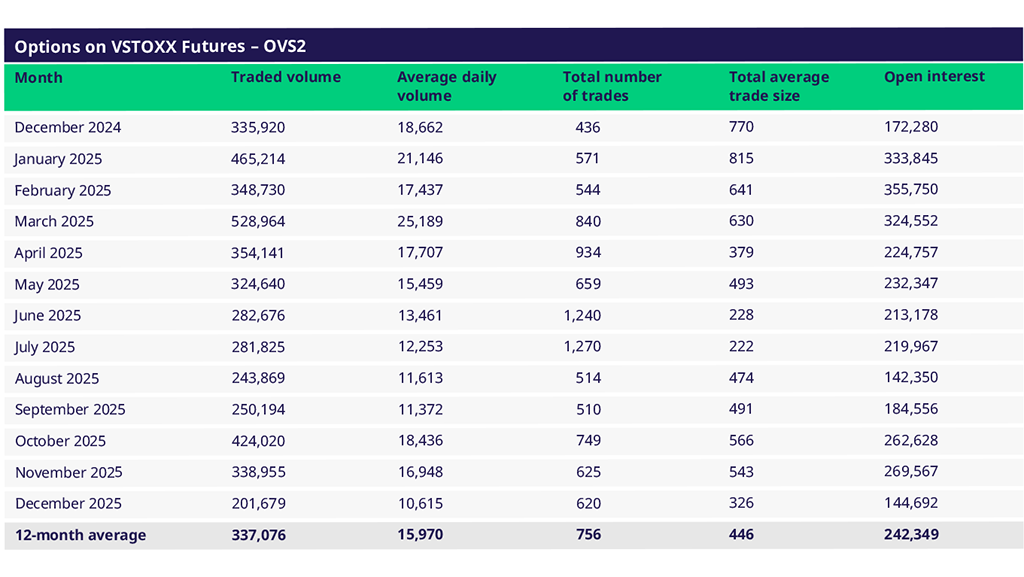This screenshot has height=577, width=1024.
Task: Click the May 2025 row label
Action: tap(47, 284)
